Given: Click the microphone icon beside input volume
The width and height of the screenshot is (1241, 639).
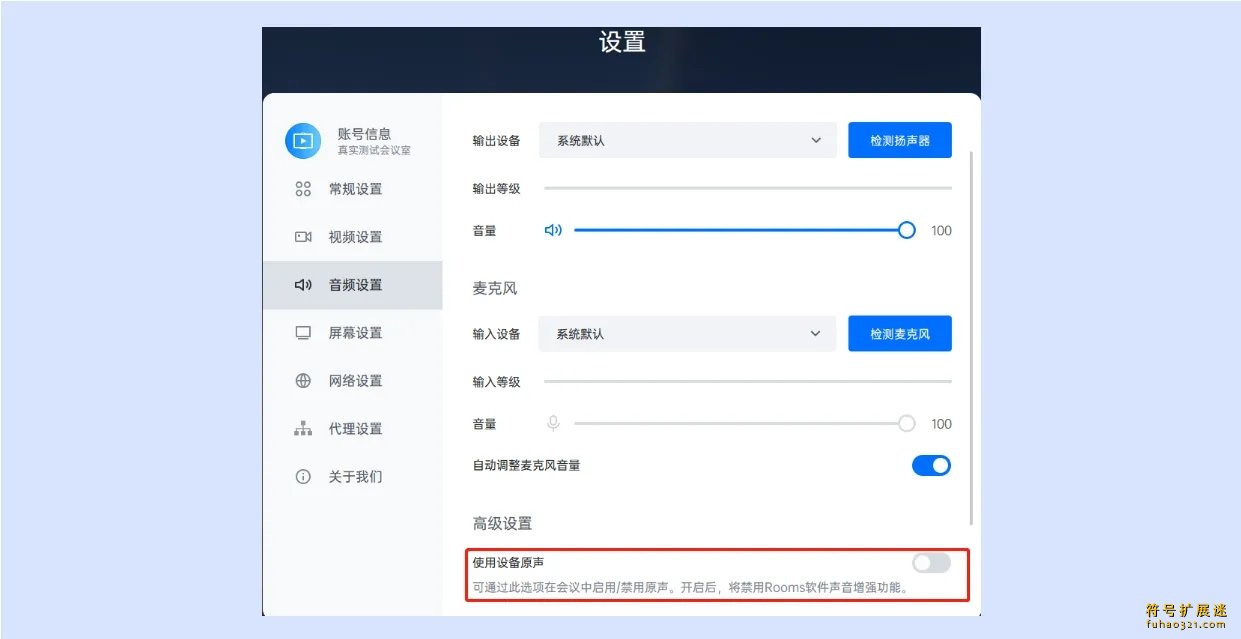Looking at the screenshot, I should [x=554, y=423].
